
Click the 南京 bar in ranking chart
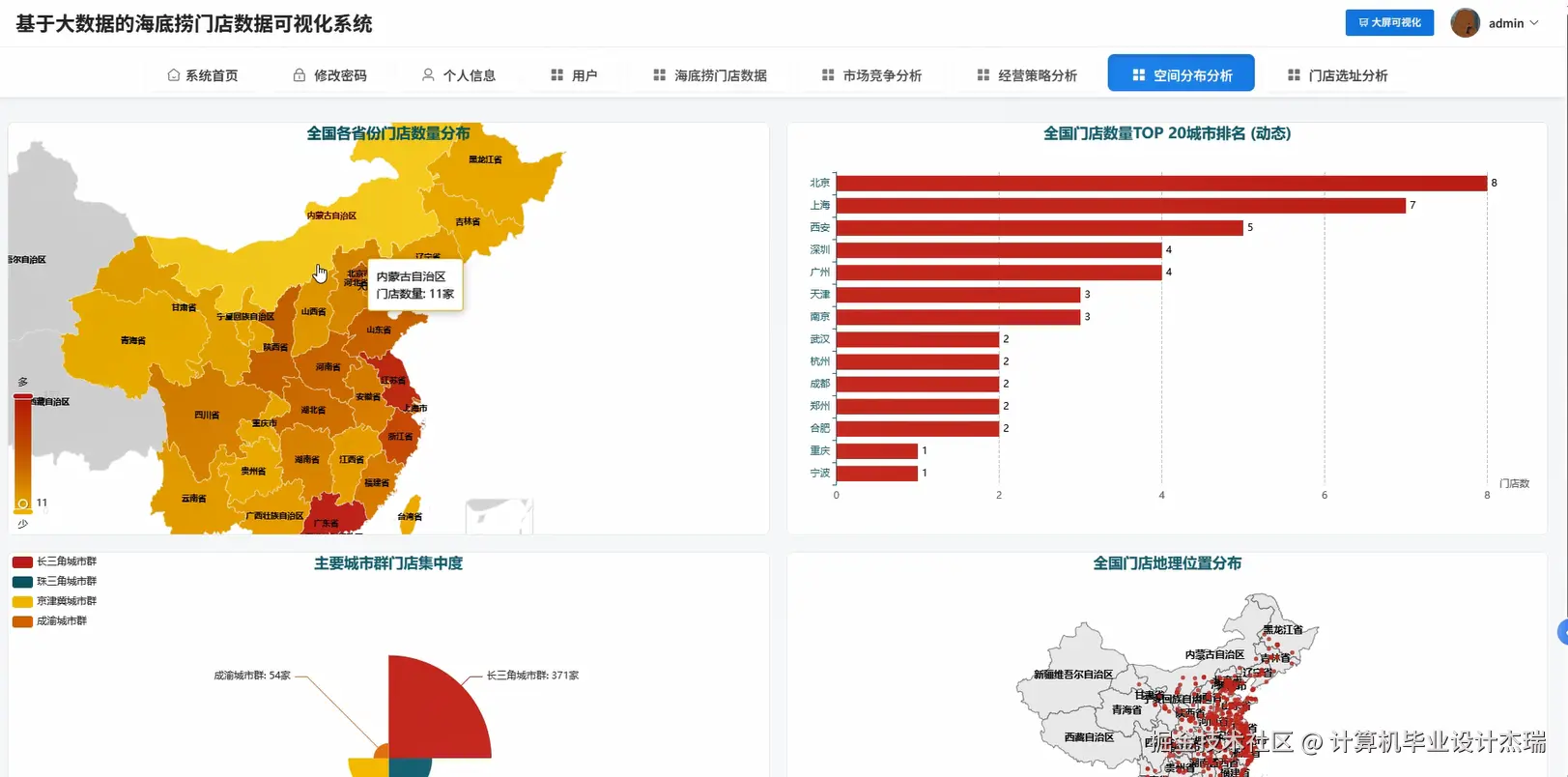(x=958, y=316)
